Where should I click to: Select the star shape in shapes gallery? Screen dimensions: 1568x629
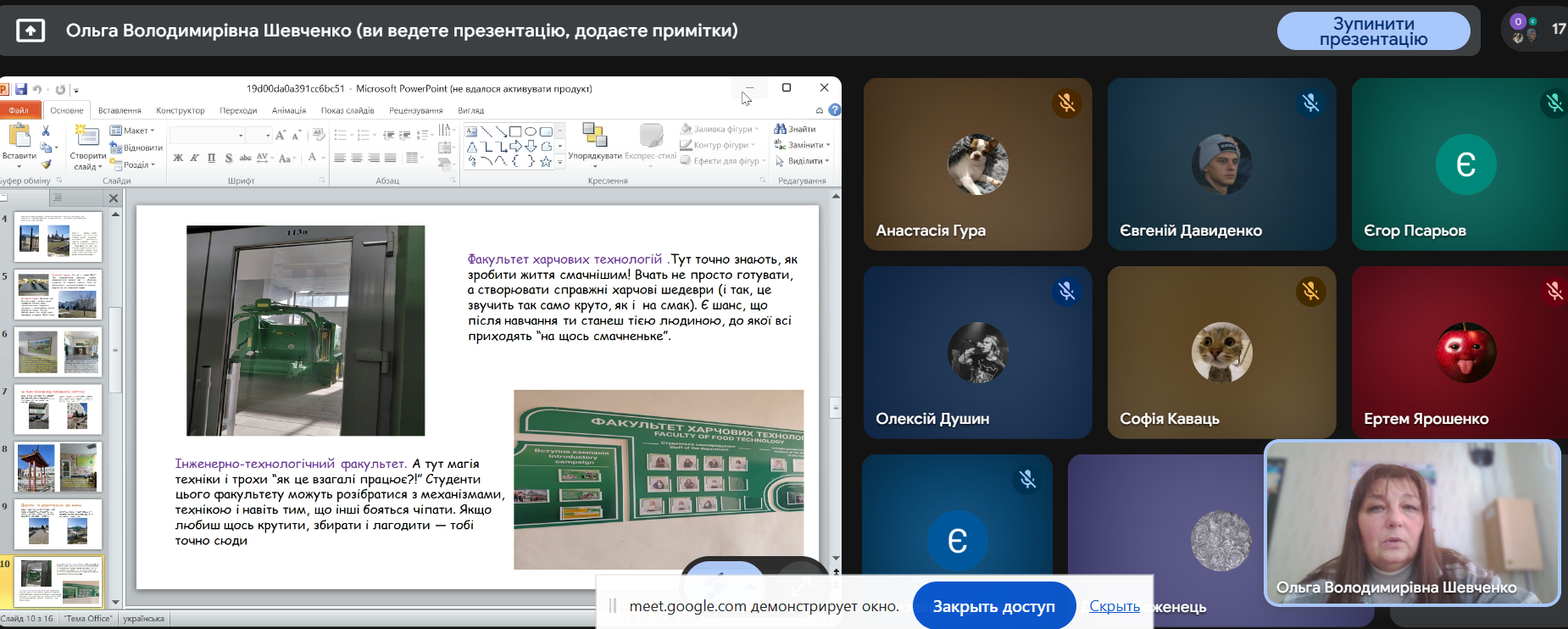(x=546, y=161)
